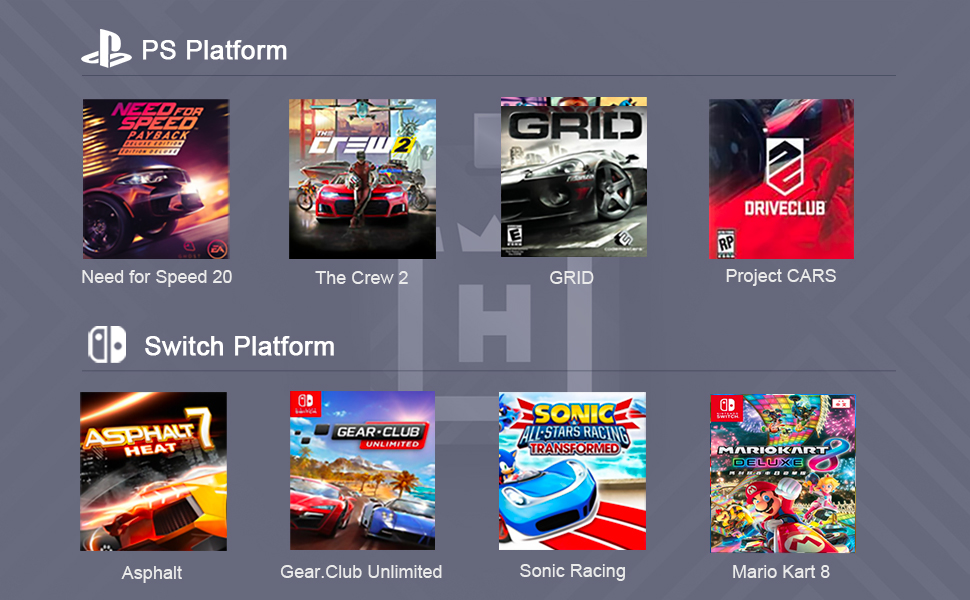The width and height of the screenshot is (970, 600).
Task: Click the Mario Kart 8 label
Action: click(x=781, y=572)
